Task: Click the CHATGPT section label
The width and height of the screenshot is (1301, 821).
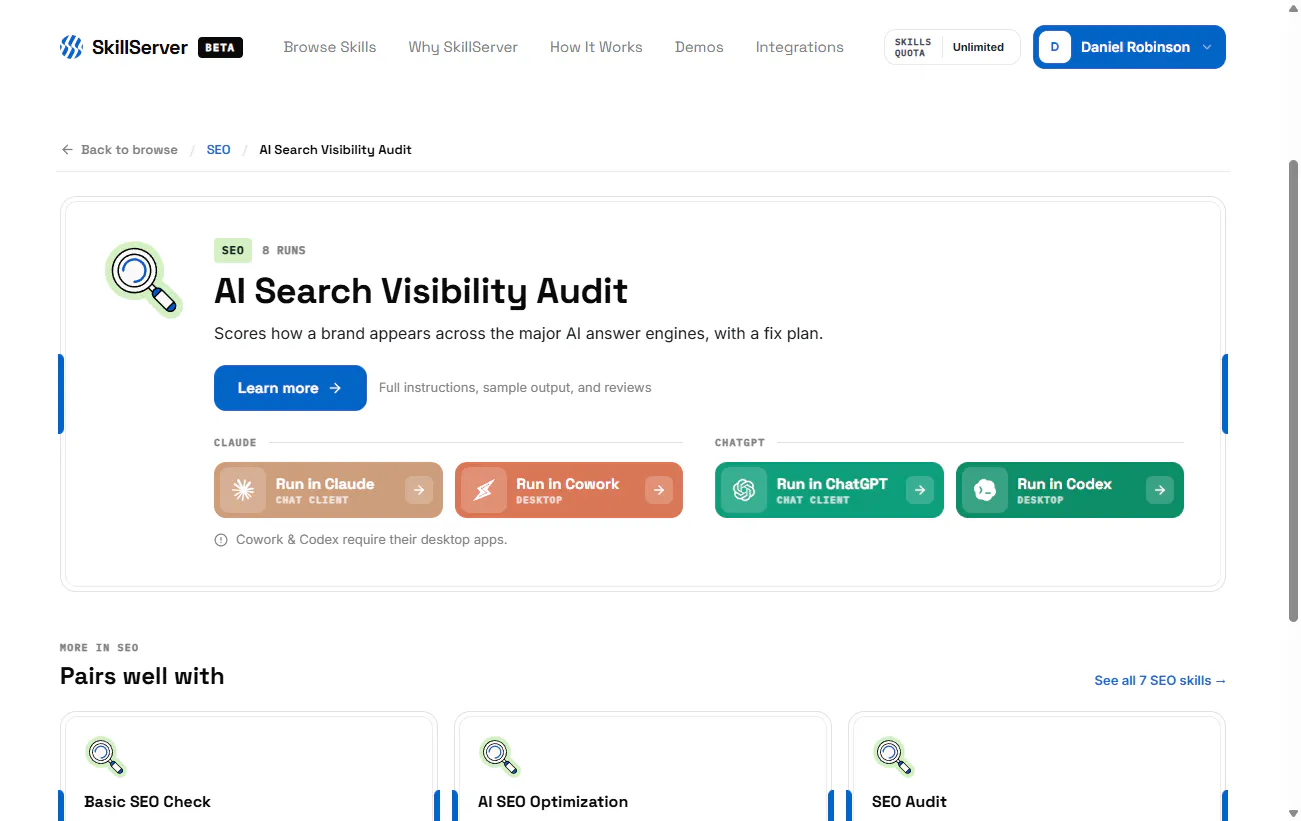Action: tap(740, 442)
